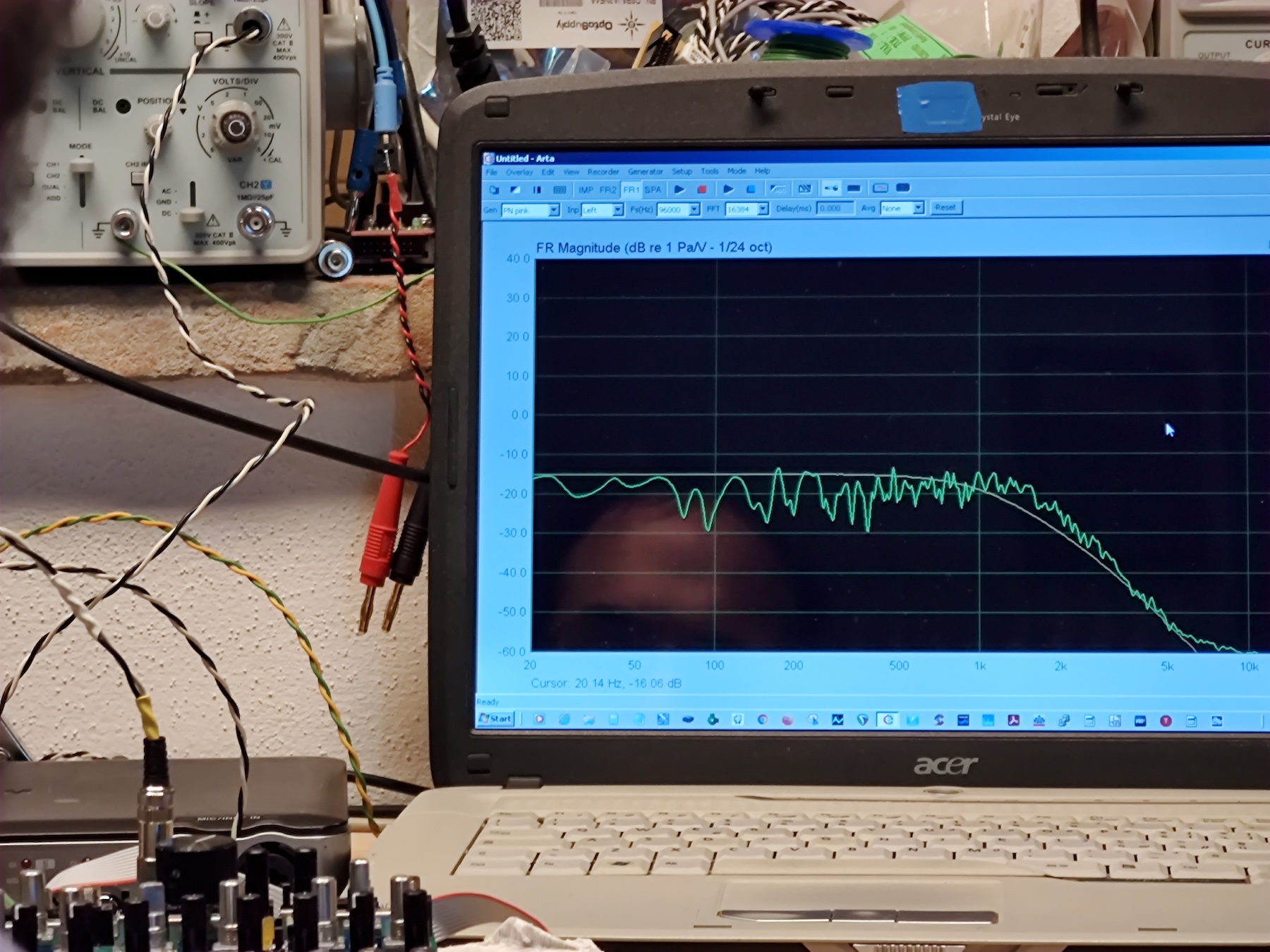Click the green frequency response curve at 1k
This screenshot has width=1270, height=952.
click(x=979, y=483)
